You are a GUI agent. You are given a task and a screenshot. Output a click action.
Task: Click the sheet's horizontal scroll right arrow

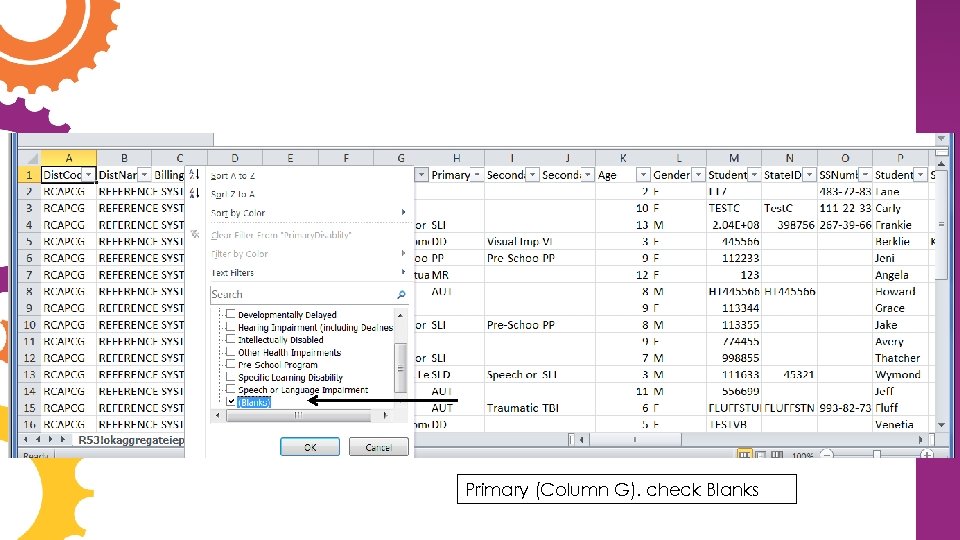coord(920,439)
